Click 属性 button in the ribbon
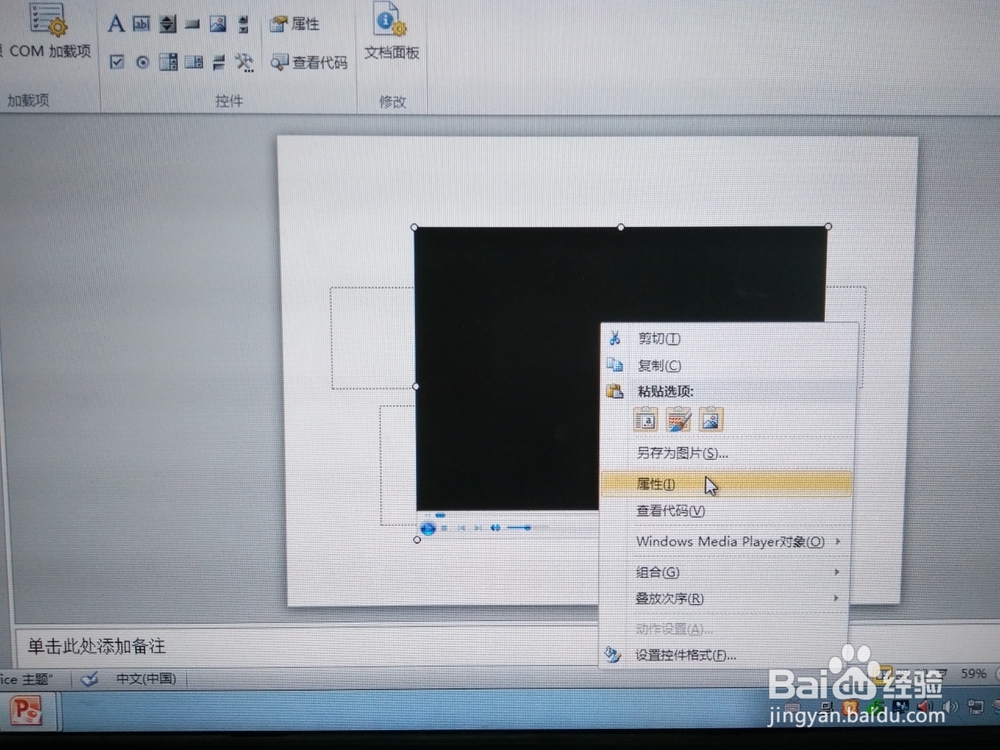The image size is (1000, 750). (x=294, y=24)
